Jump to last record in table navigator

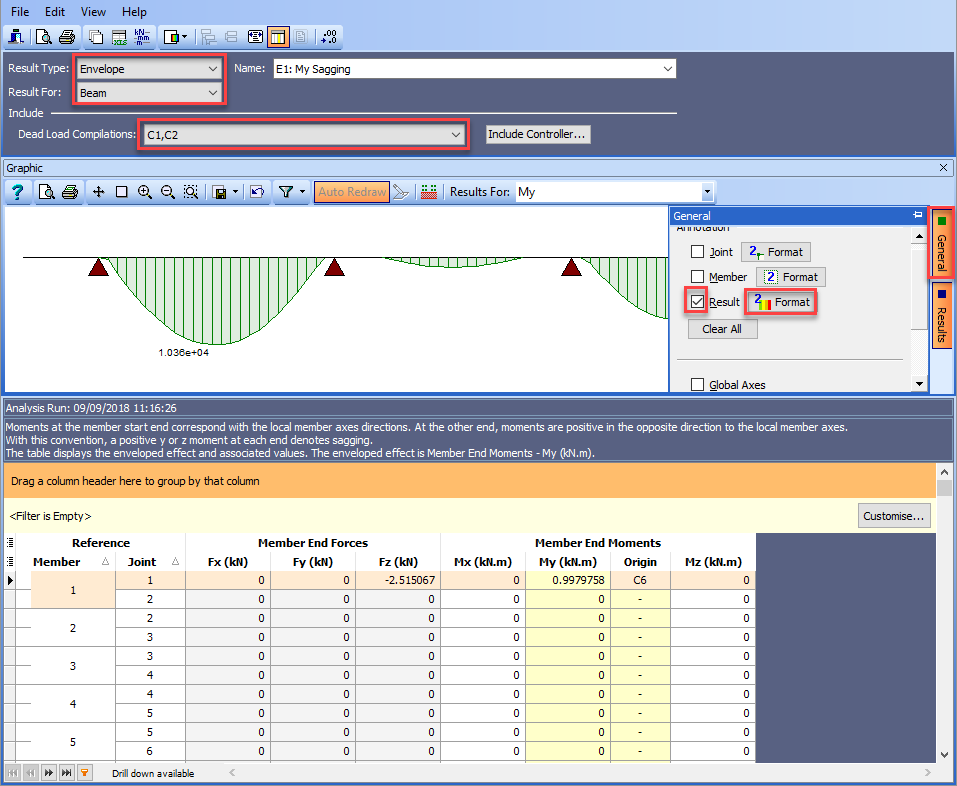tap(67, 773)
